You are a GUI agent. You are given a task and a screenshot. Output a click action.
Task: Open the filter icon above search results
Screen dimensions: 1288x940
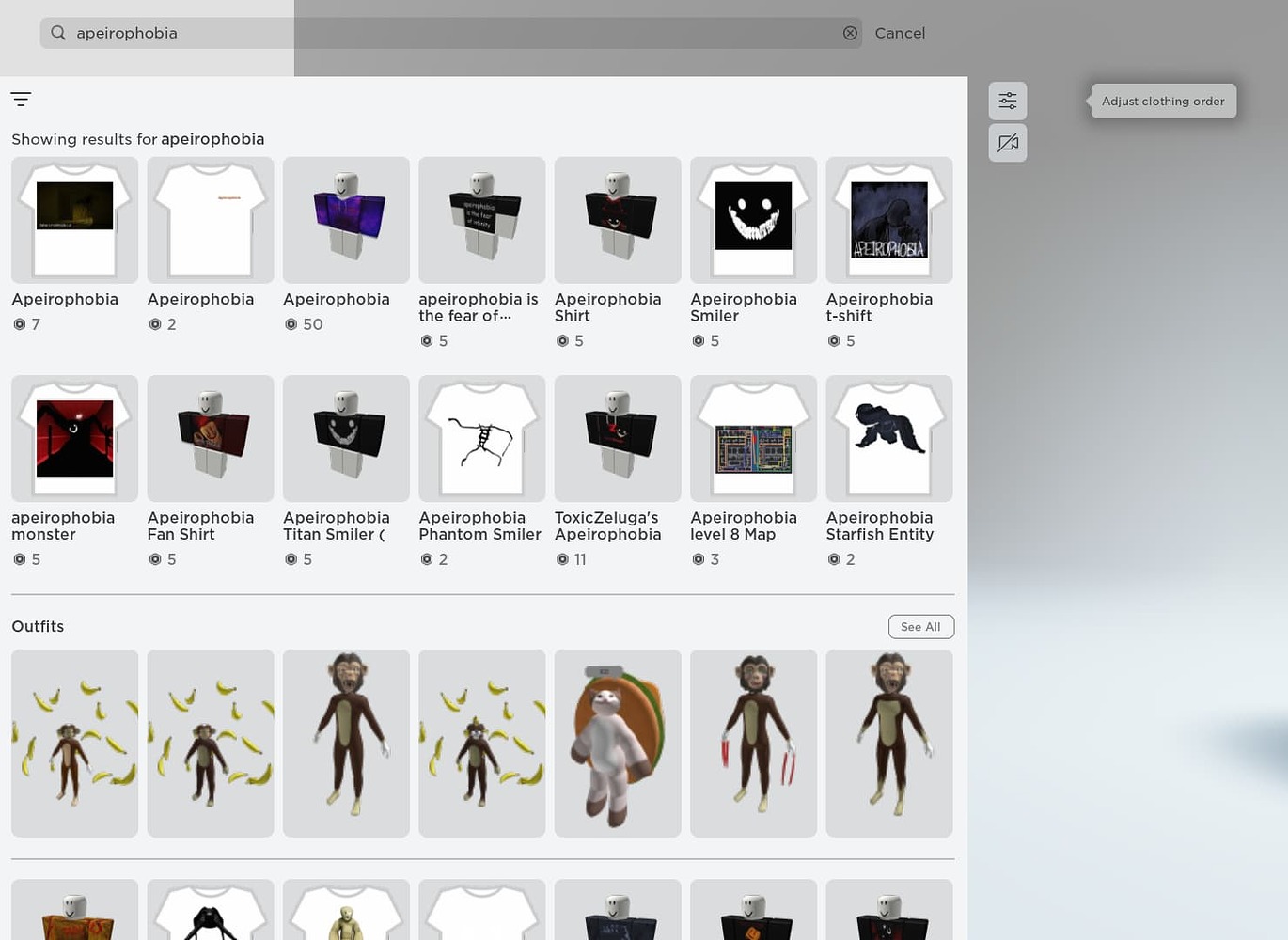21,99
